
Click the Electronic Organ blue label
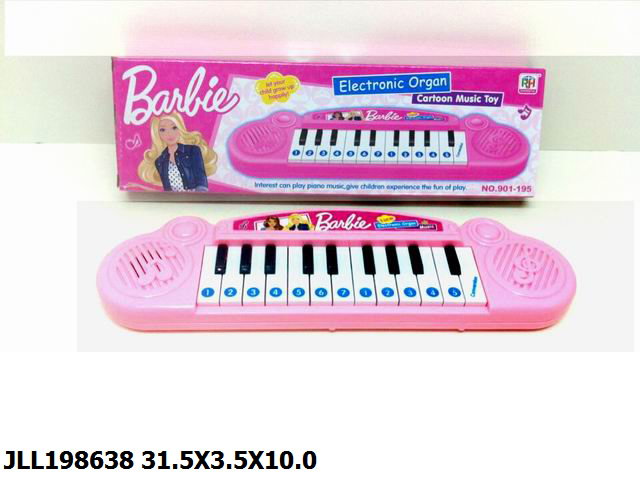click(392, 84)
